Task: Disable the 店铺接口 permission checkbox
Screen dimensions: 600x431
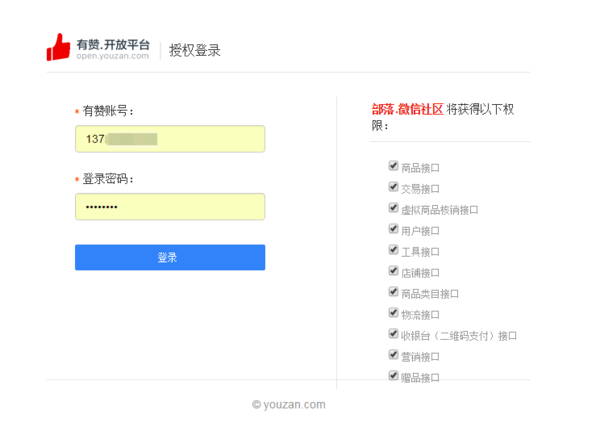Action: coord(393,271)
